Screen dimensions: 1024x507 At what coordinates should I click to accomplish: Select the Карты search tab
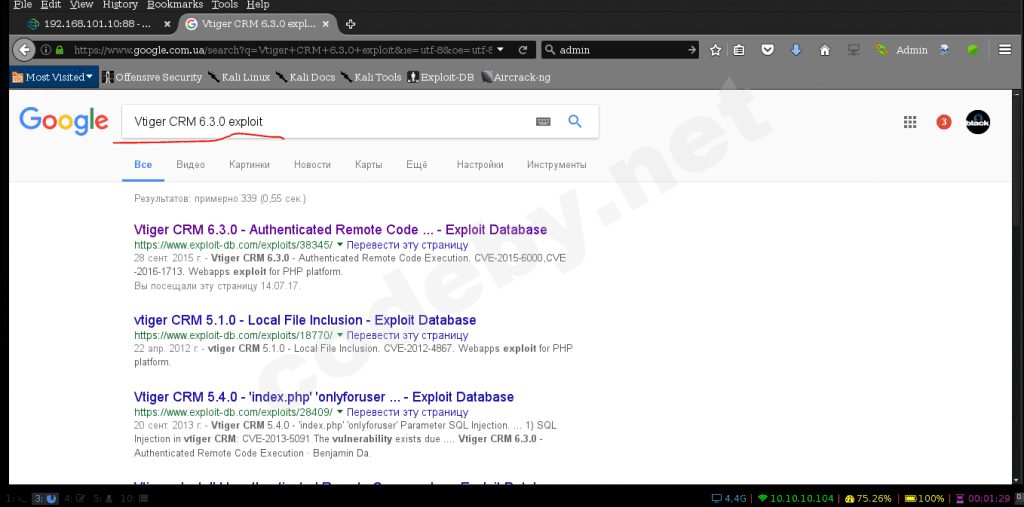point(369,165)
